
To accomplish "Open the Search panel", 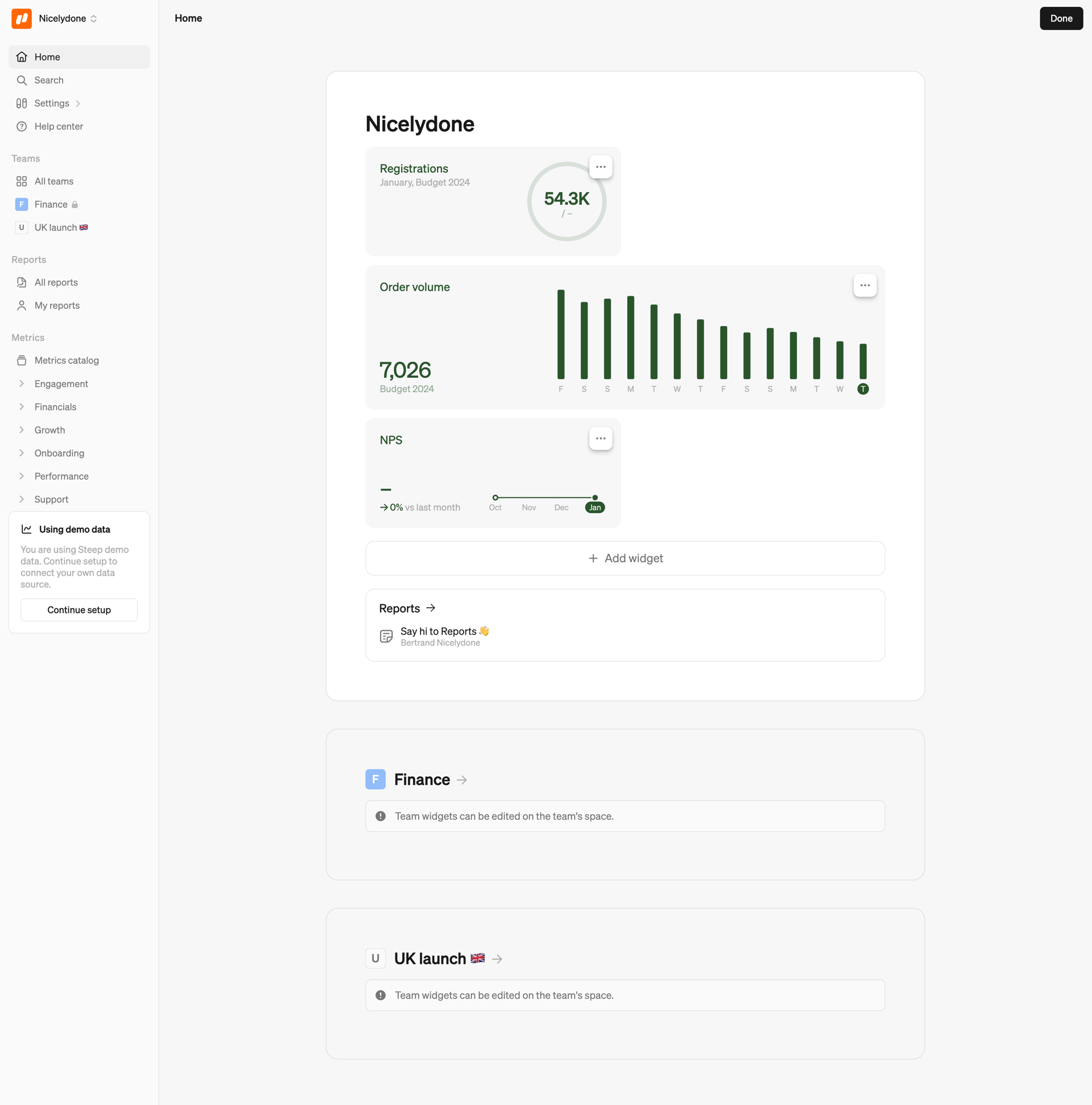I will point(48,80).
